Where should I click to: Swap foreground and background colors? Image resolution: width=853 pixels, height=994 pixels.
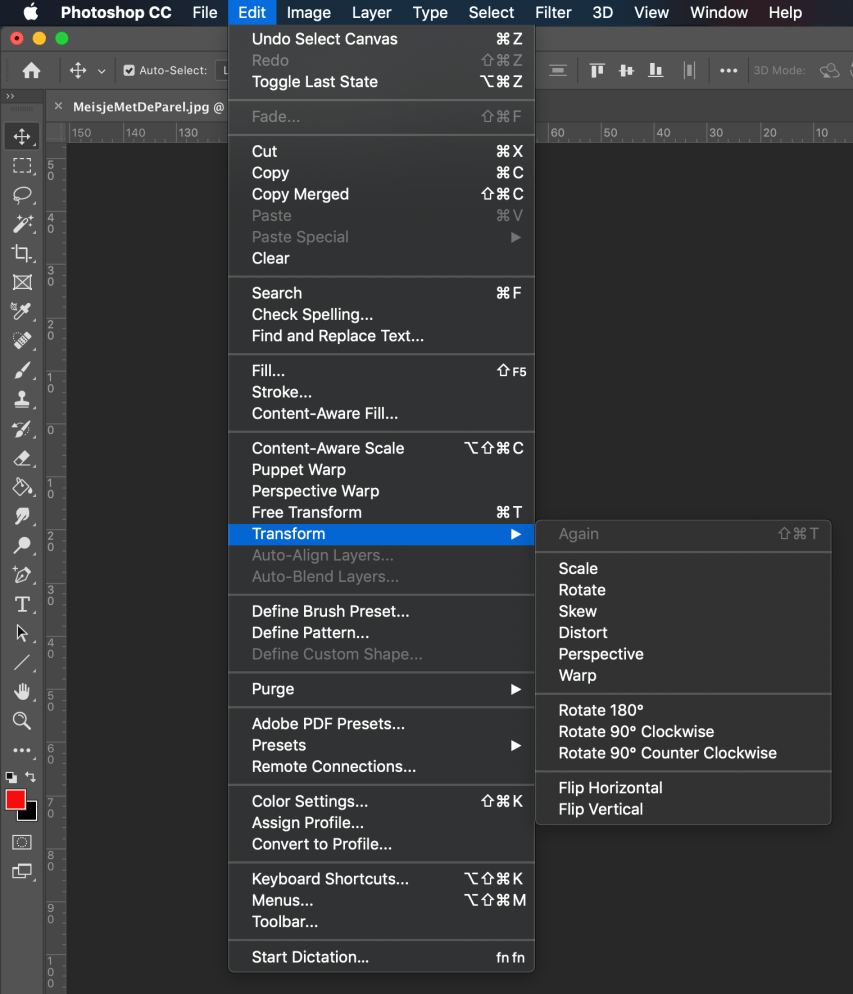click(x=32, y=777)
